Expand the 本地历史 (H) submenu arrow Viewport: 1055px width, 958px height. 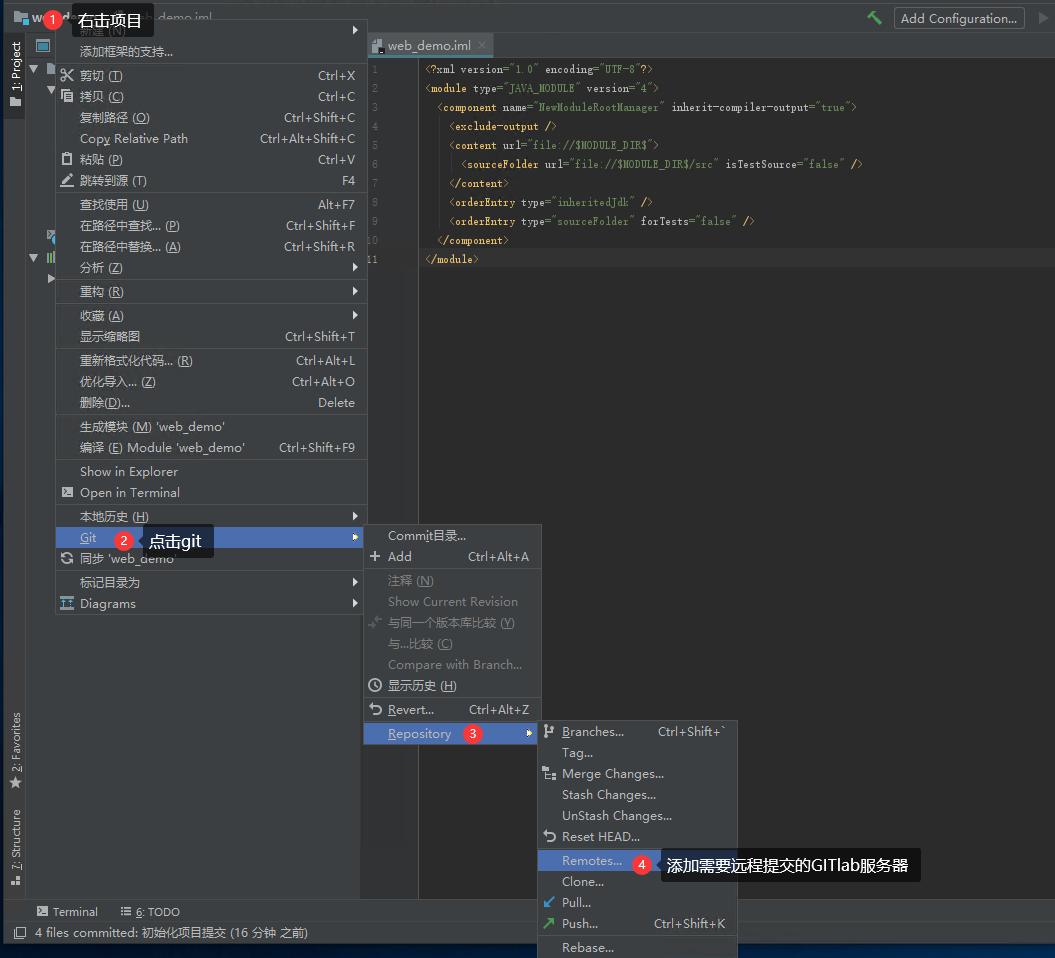point(355,516)
